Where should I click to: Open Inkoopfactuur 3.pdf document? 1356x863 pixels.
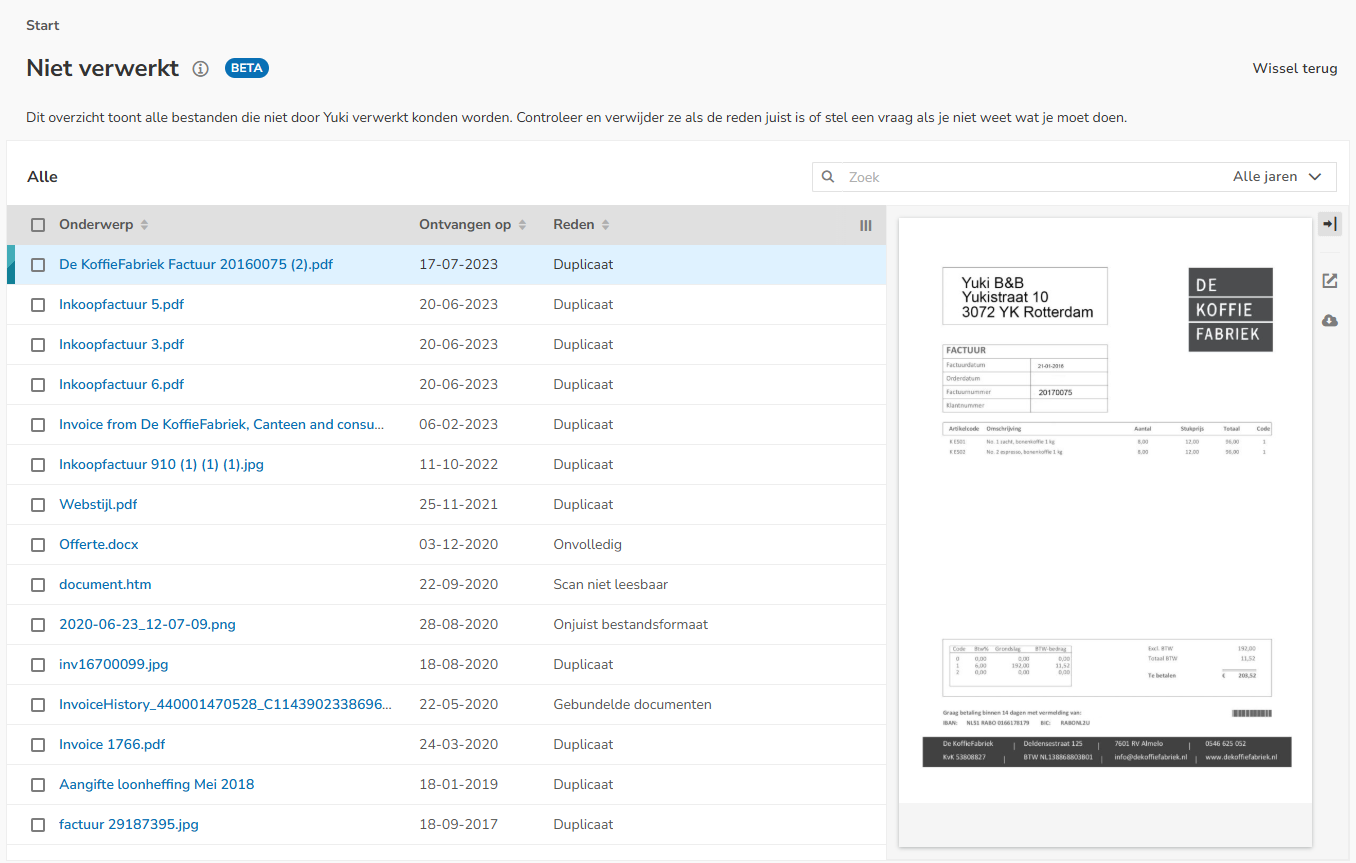coord(121,345)
